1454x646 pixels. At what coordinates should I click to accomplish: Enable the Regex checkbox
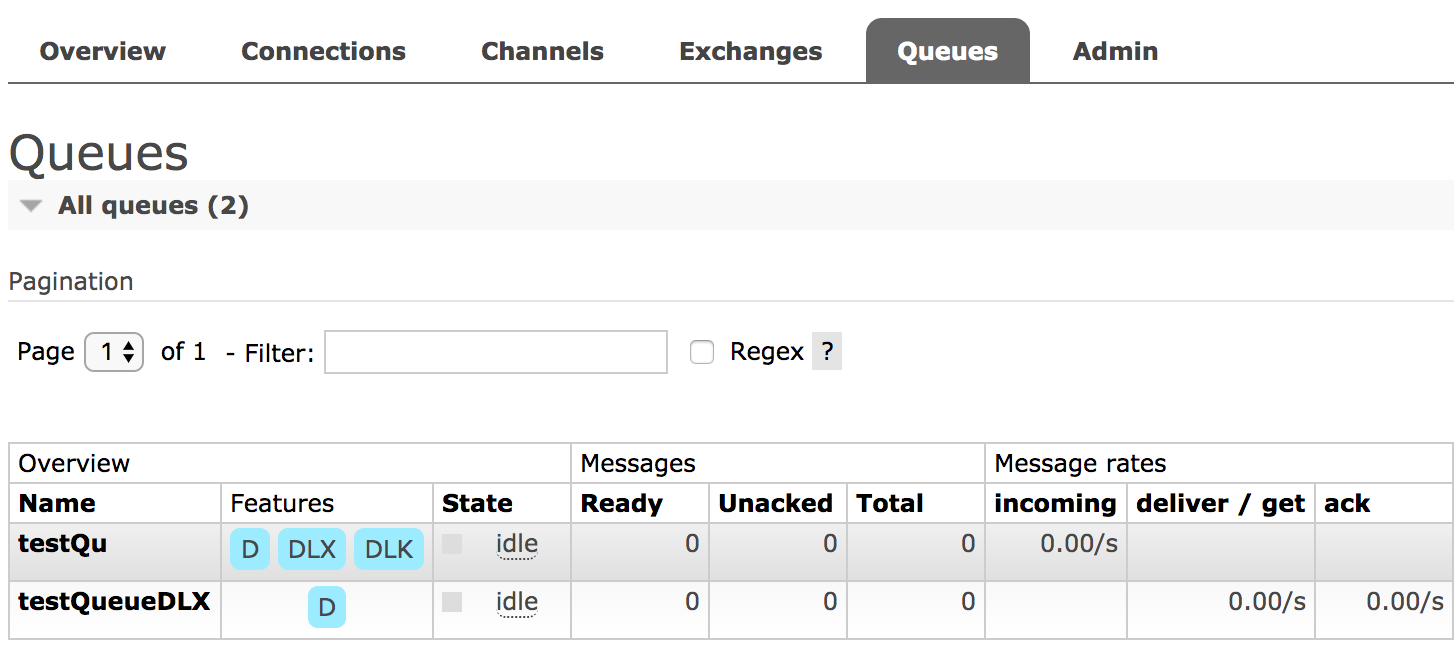[702, 352]
